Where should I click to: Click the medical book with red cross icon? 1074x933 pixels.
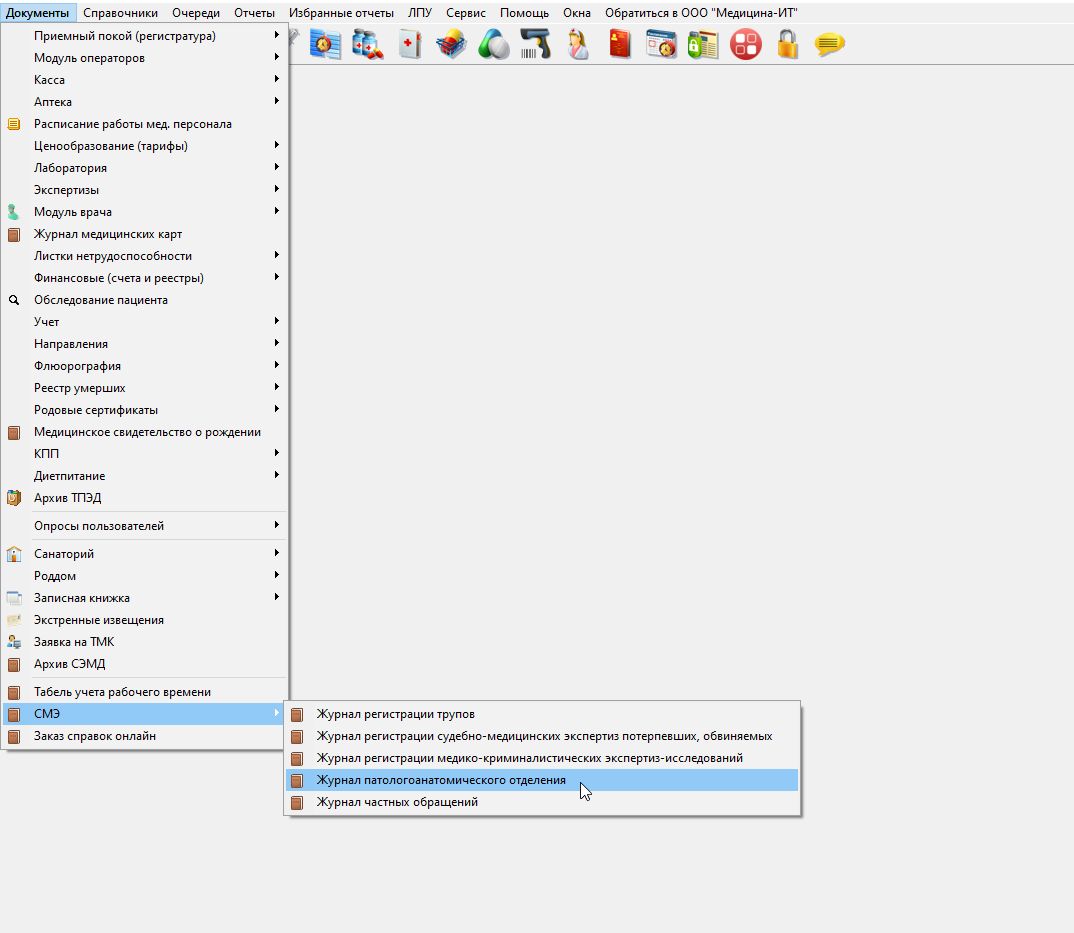pos(410,45)
